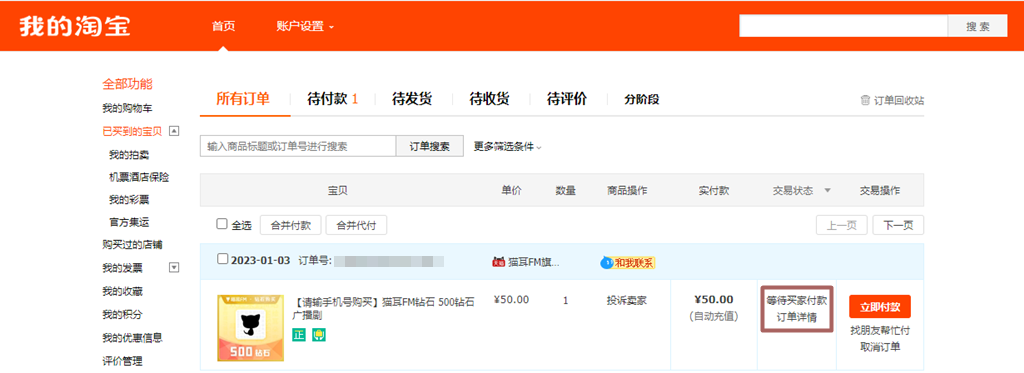Open 评价管理 in sidebar
The image size is (1024, 373).
click(x=122, y=361)
